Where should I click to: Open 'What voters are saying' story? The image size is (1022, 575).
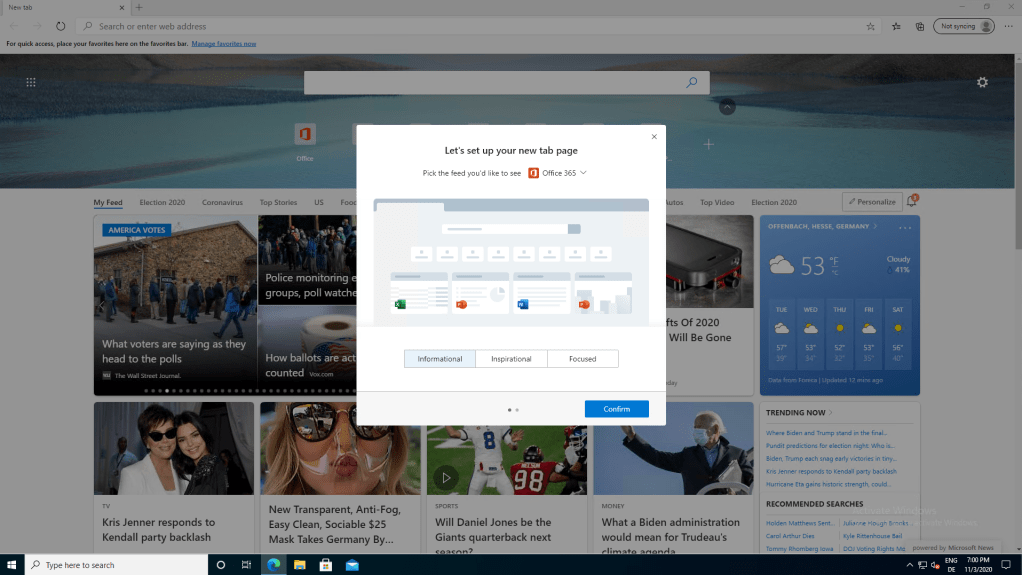tap(174, 351)
